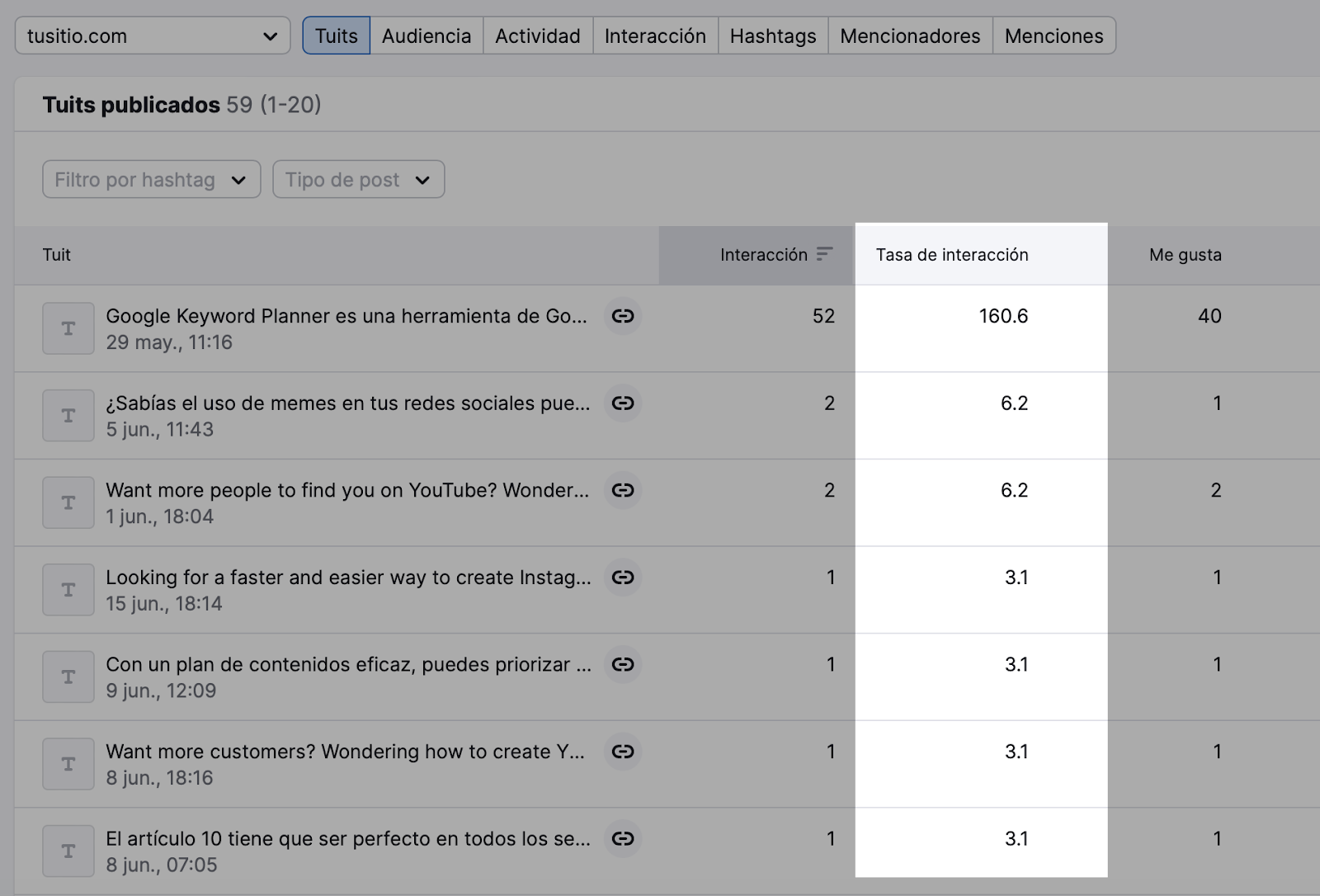Image resolution: width=1320 pixels, height=896 pixels.
Task: Open link icon for plan de contenidos tweet
Action: (623, 664)
